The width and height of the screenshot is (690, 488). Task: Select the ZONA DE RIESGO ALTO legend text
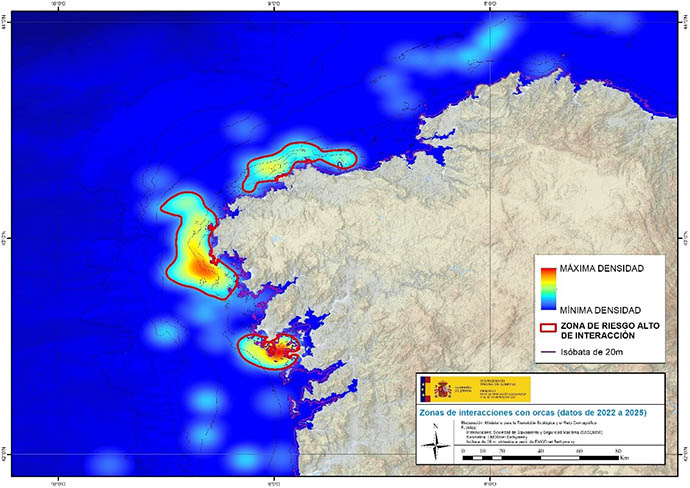point(609,332)
